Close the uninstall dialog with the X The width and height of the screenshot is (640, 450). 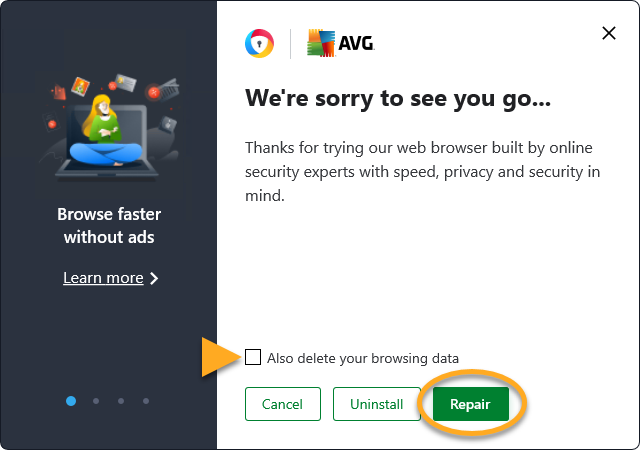pyautogui.click(x=608, y=33)
